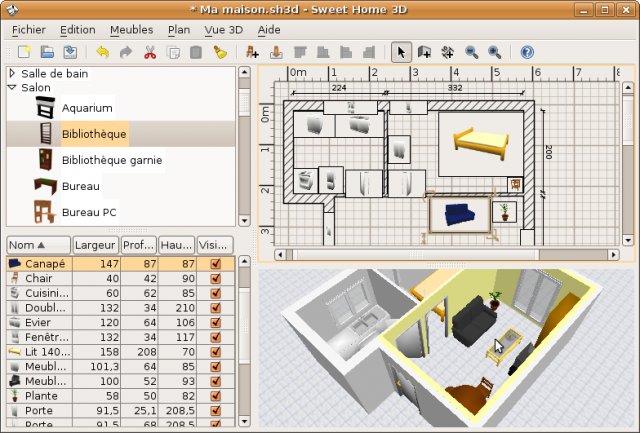This screenshot has height=433, width=640.
Task: Collapse the Salon category
Action: [x=12, y=87]
